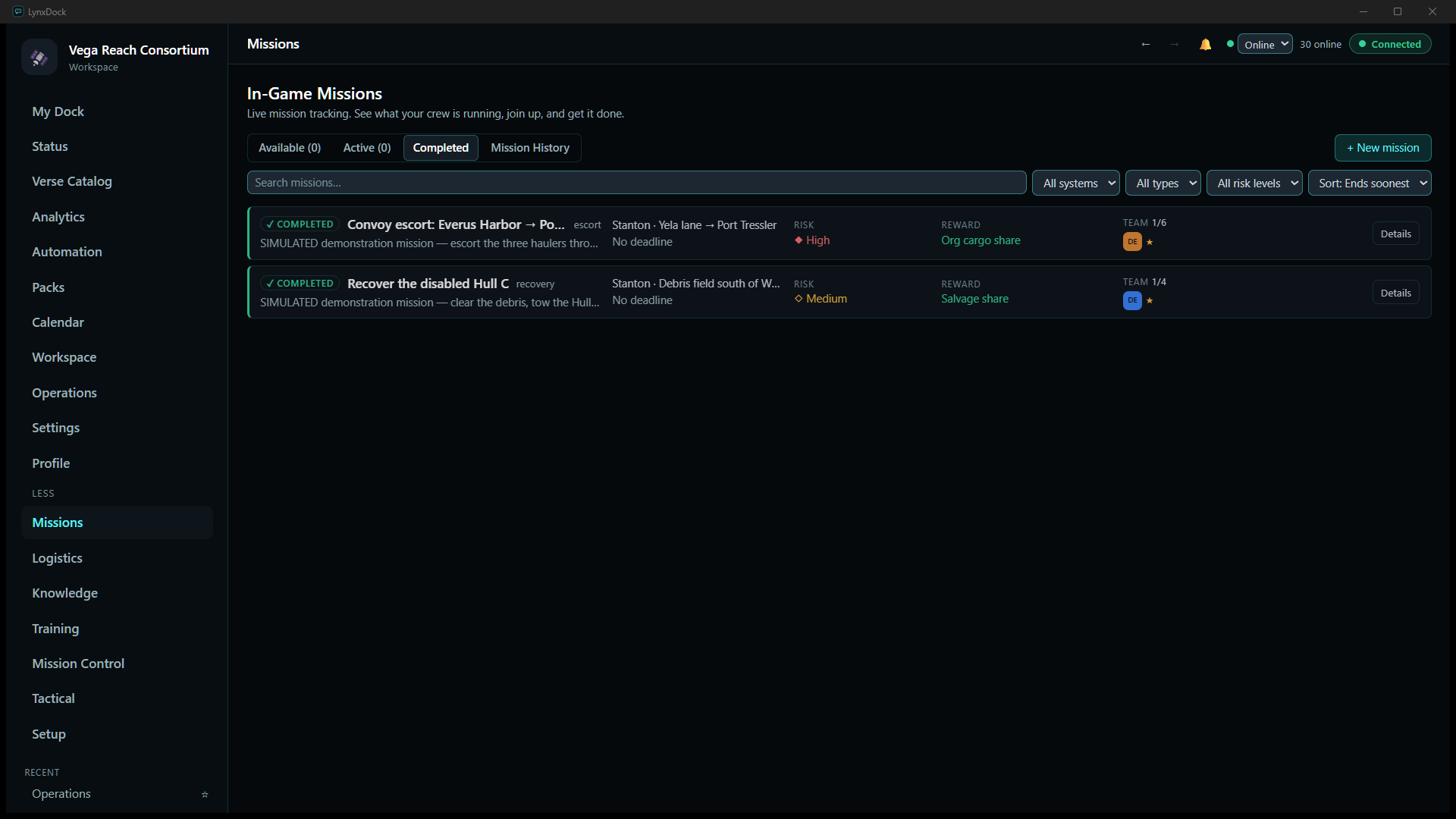1456x819 pixels.
Task: Click the 30 online indicator
Action: tap(1320, 45)
